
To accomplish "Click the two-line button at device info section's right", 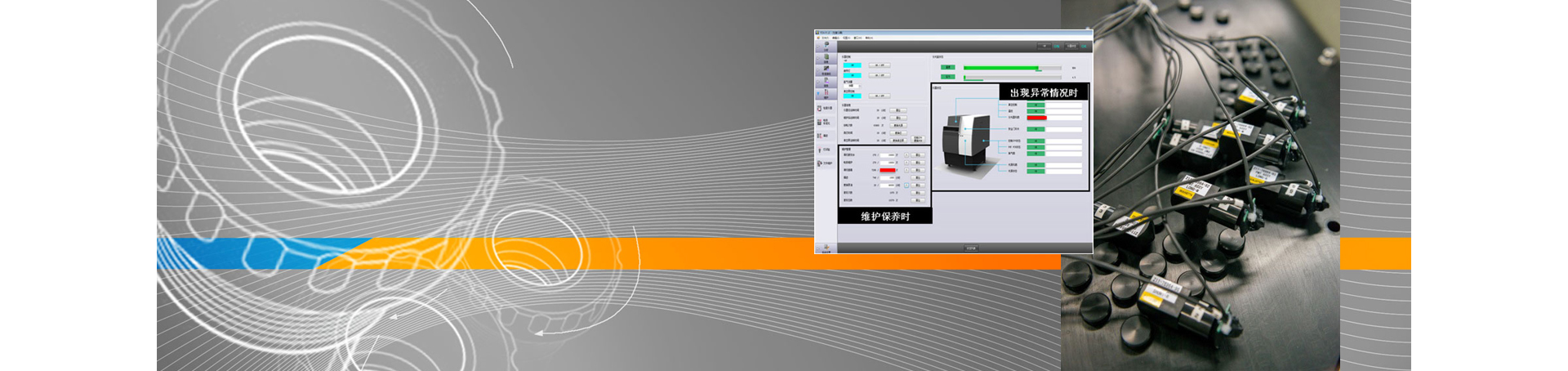I will pos(918,138).
